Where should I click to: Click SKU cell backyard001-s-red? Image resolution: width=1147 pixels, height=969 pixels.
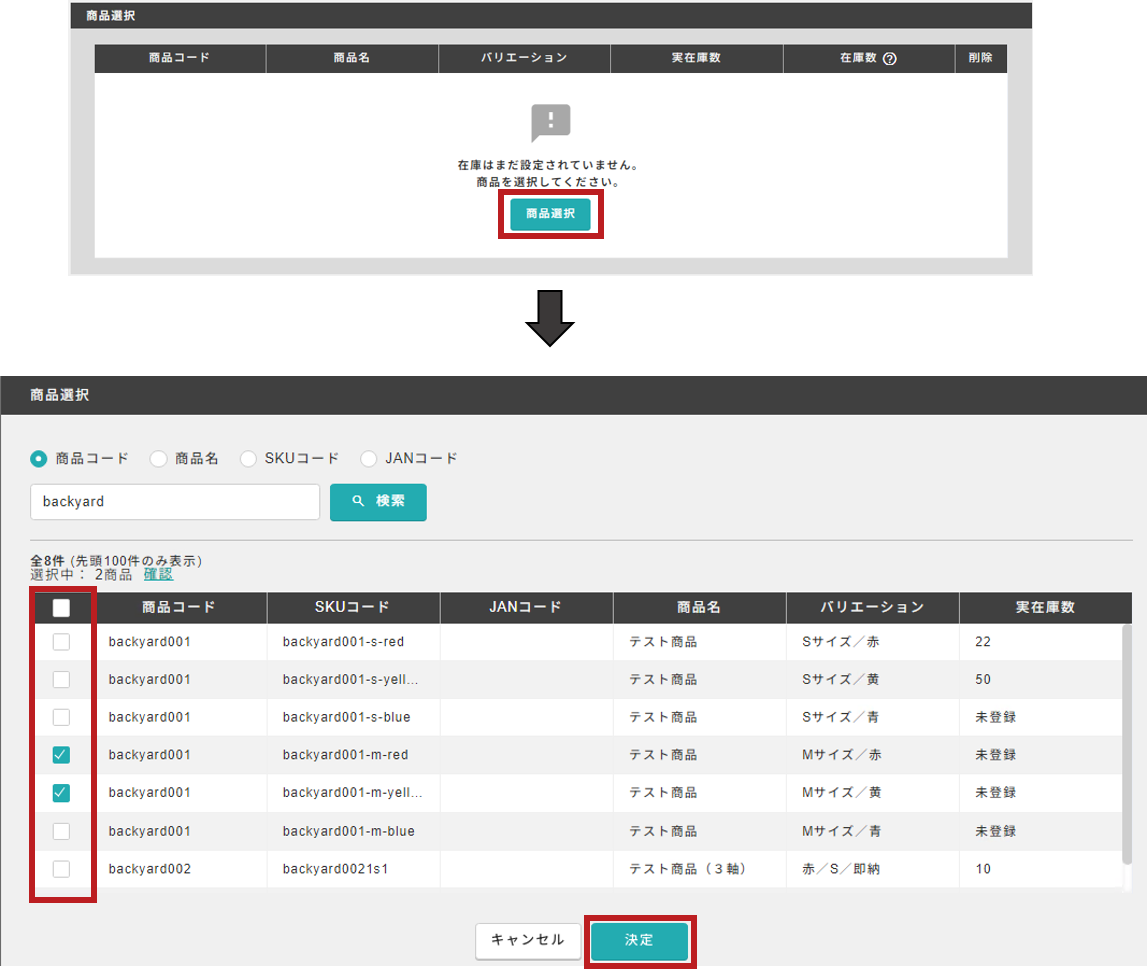pyautogui.click(x=343, y=642)
